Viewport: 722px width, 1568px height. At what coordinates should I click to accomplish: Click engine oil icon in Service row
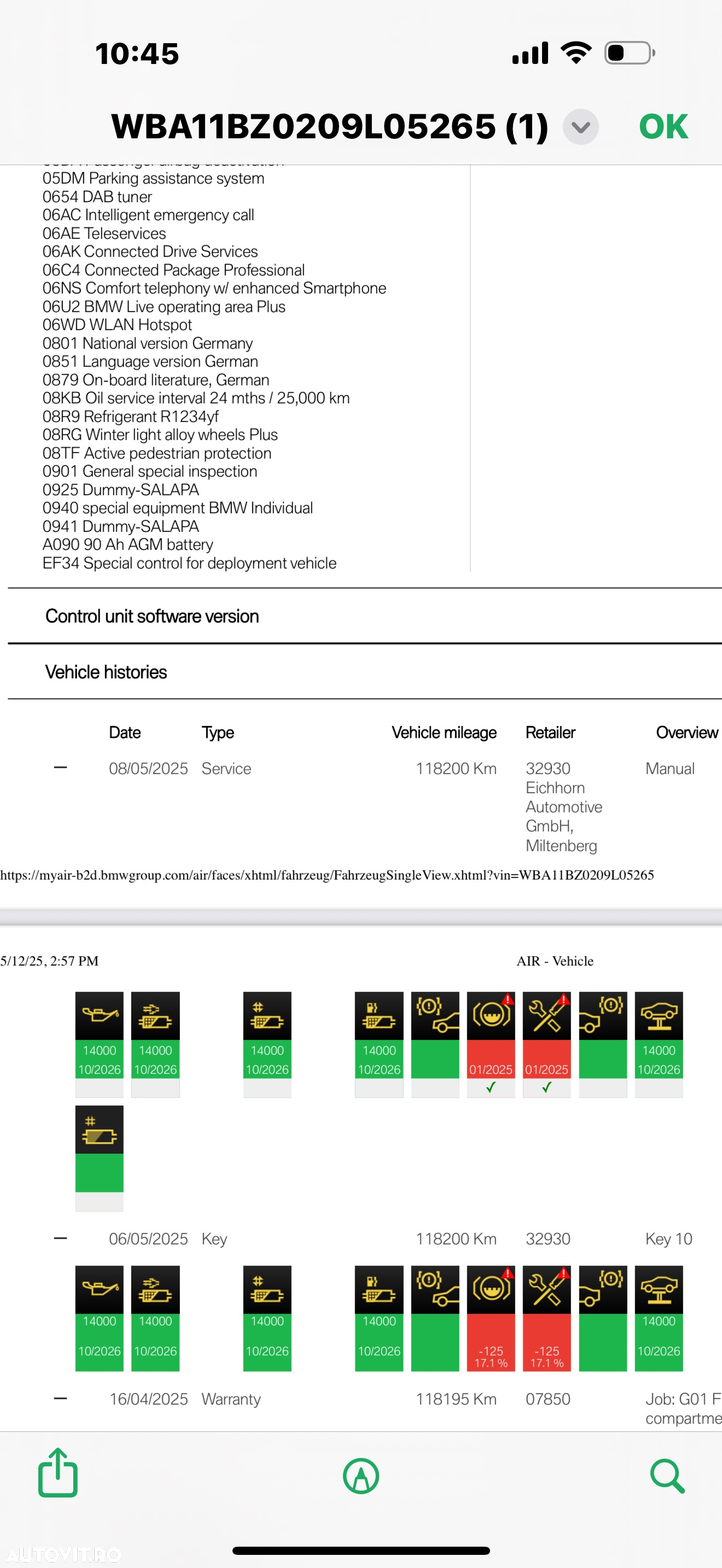click(99, 1044)
